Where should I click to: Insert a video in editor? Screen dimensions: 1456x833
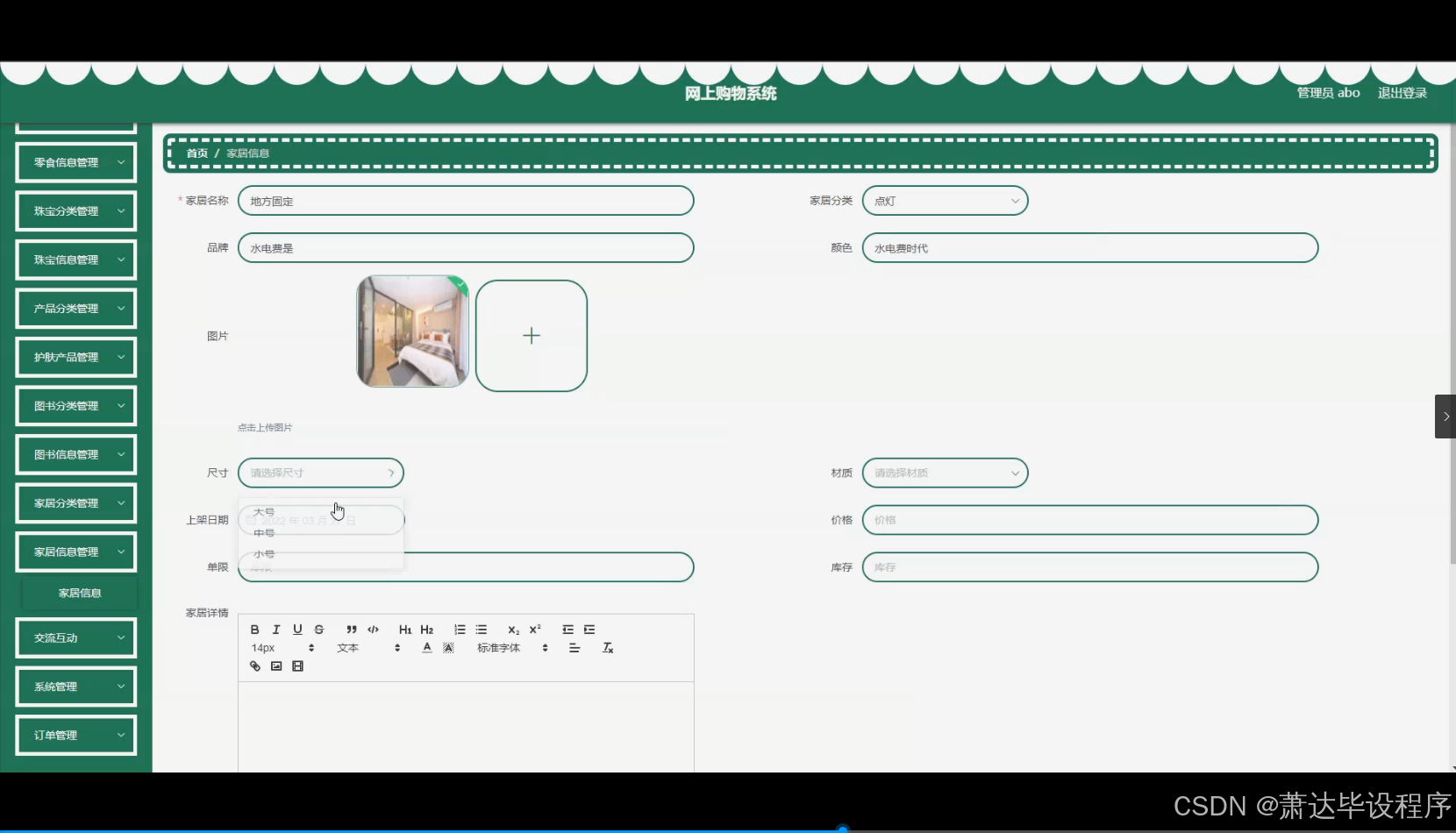point(297,666)
